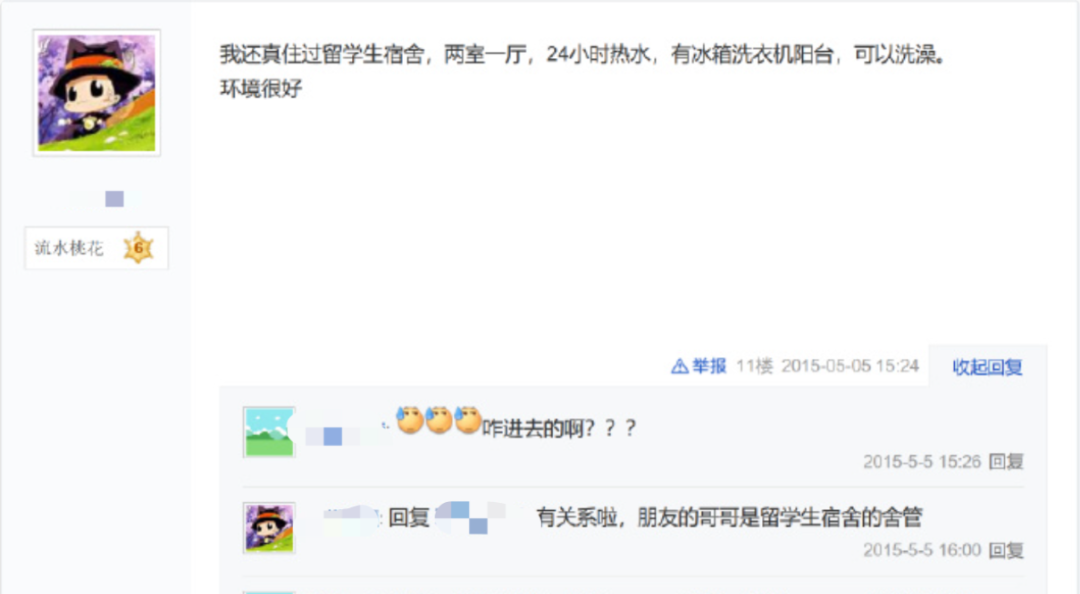Click the blurred username under the main avatar
The height and width of the screenshot is (594, 1080).
[105, 199]
